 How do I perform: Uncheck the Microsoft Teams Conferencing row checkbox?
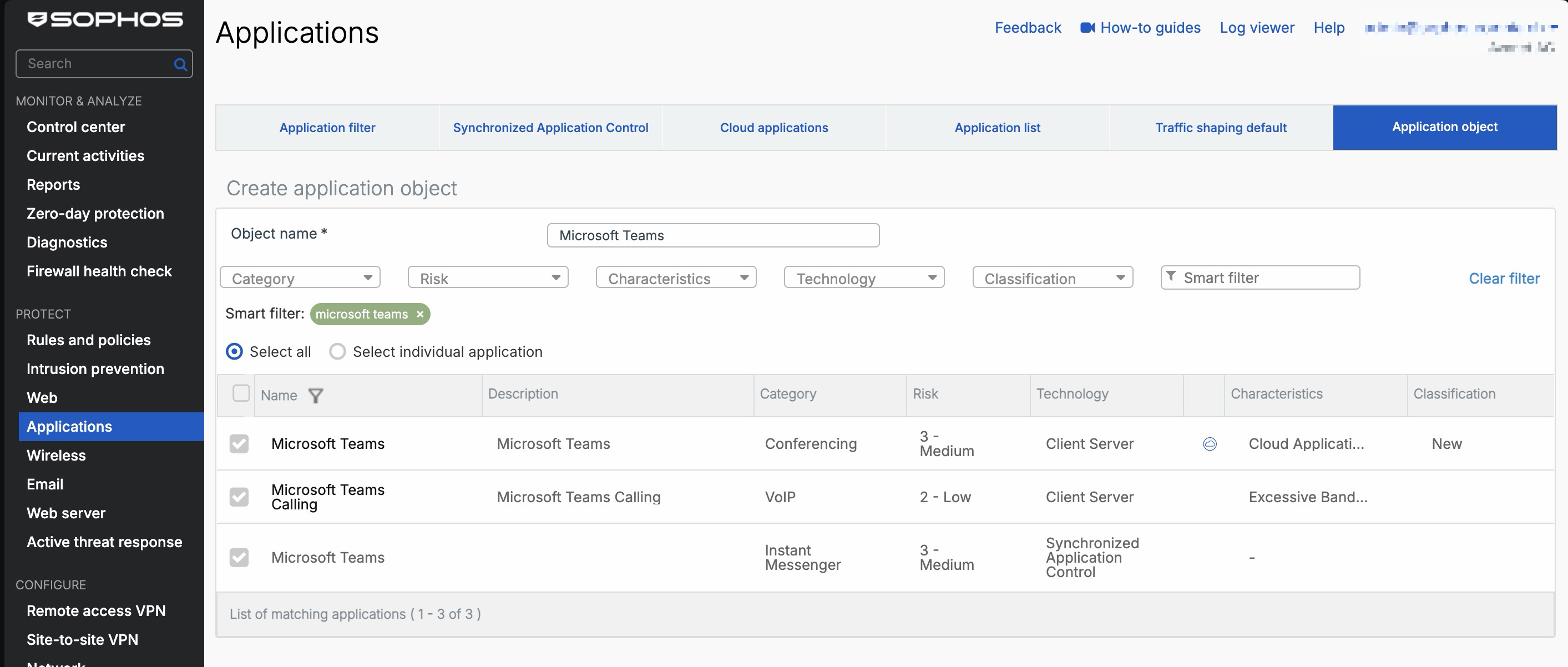tap(239, 444)
